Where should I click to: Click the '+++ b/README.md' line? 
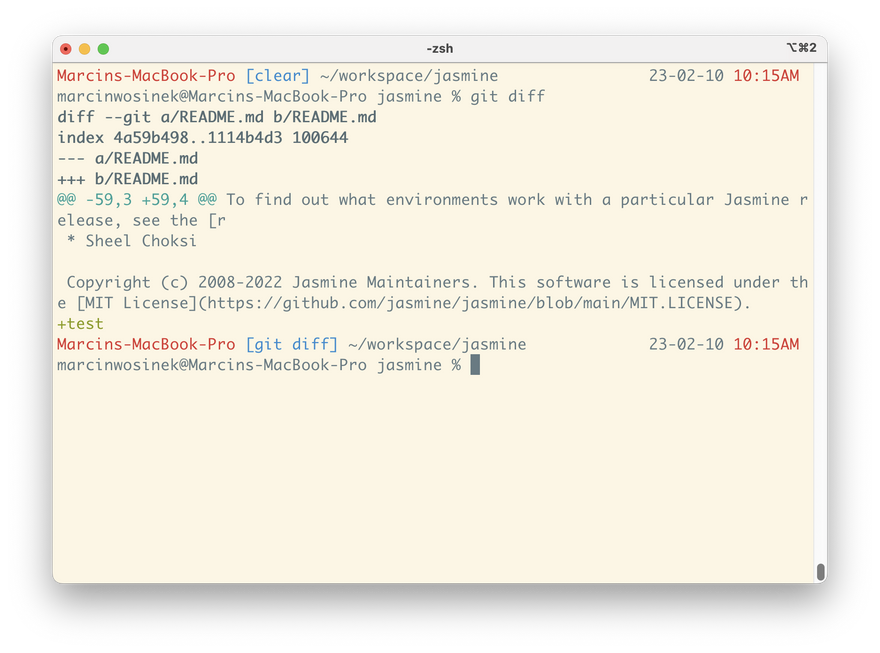[128, 179]
